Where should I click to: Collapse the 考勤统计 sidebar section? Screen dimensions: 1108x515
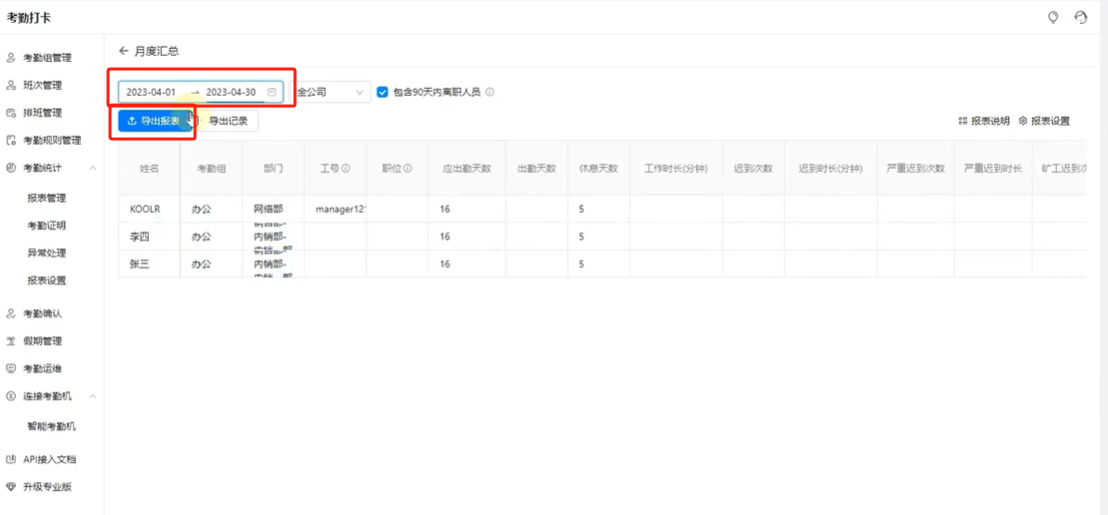click(93, 168)
